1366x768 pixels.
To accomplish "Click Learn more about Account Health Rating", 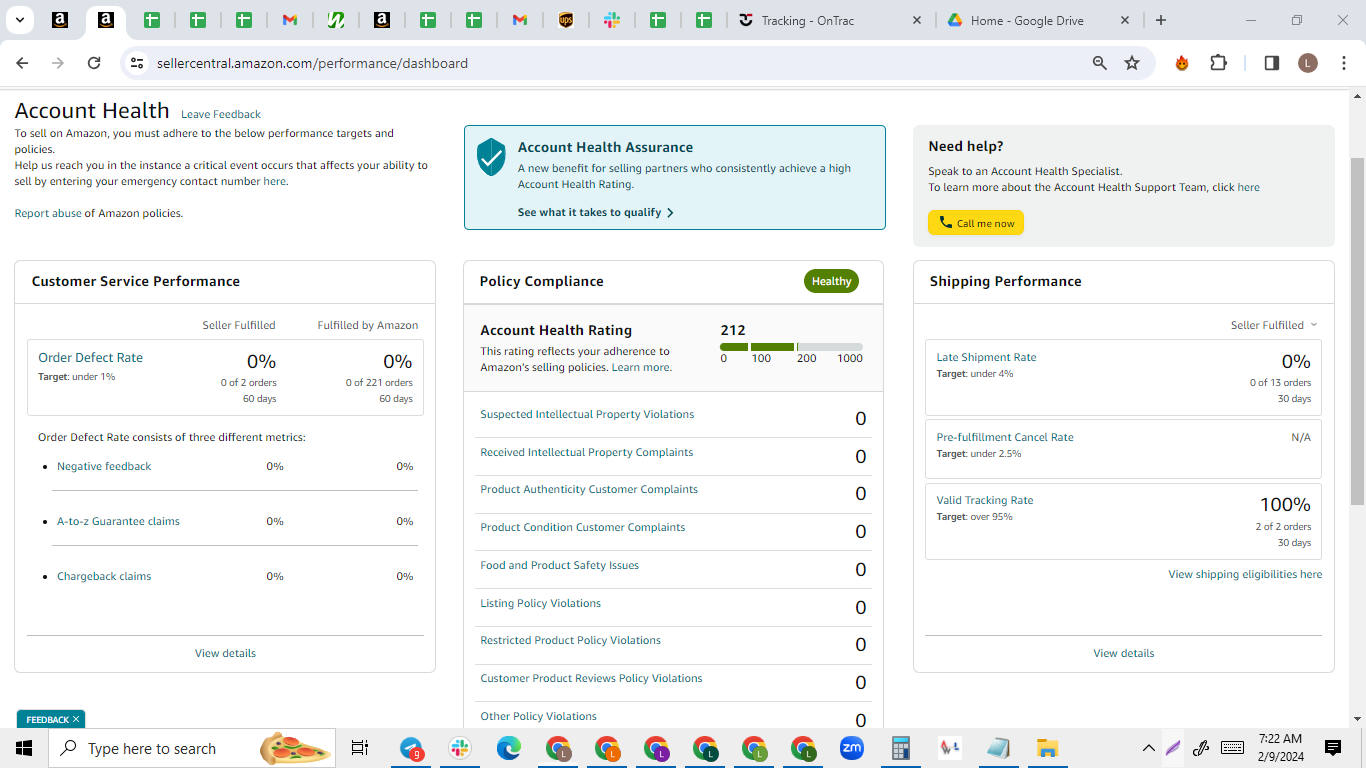I will click(641, 367).
